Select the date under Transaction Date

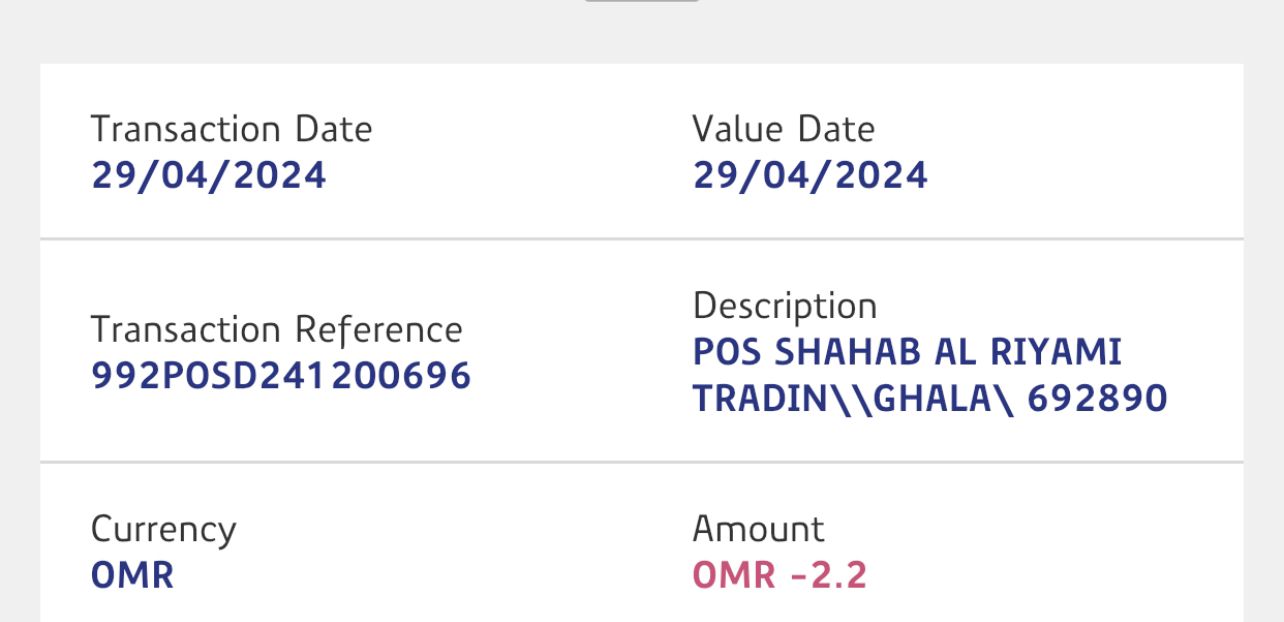[209, 176]
